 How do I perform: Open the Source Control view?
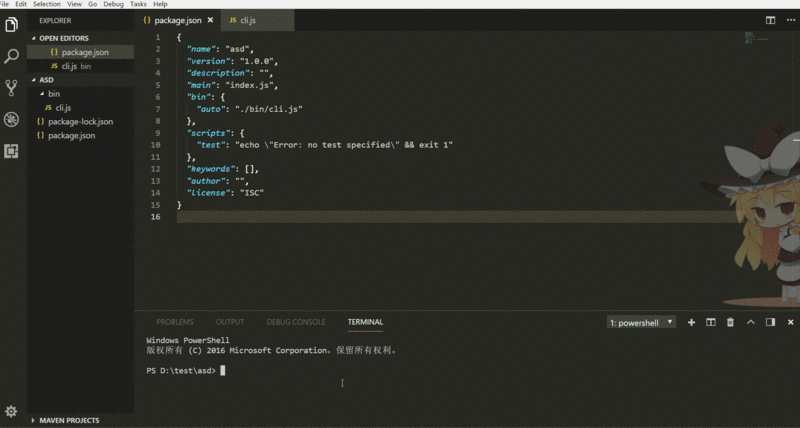12,87
